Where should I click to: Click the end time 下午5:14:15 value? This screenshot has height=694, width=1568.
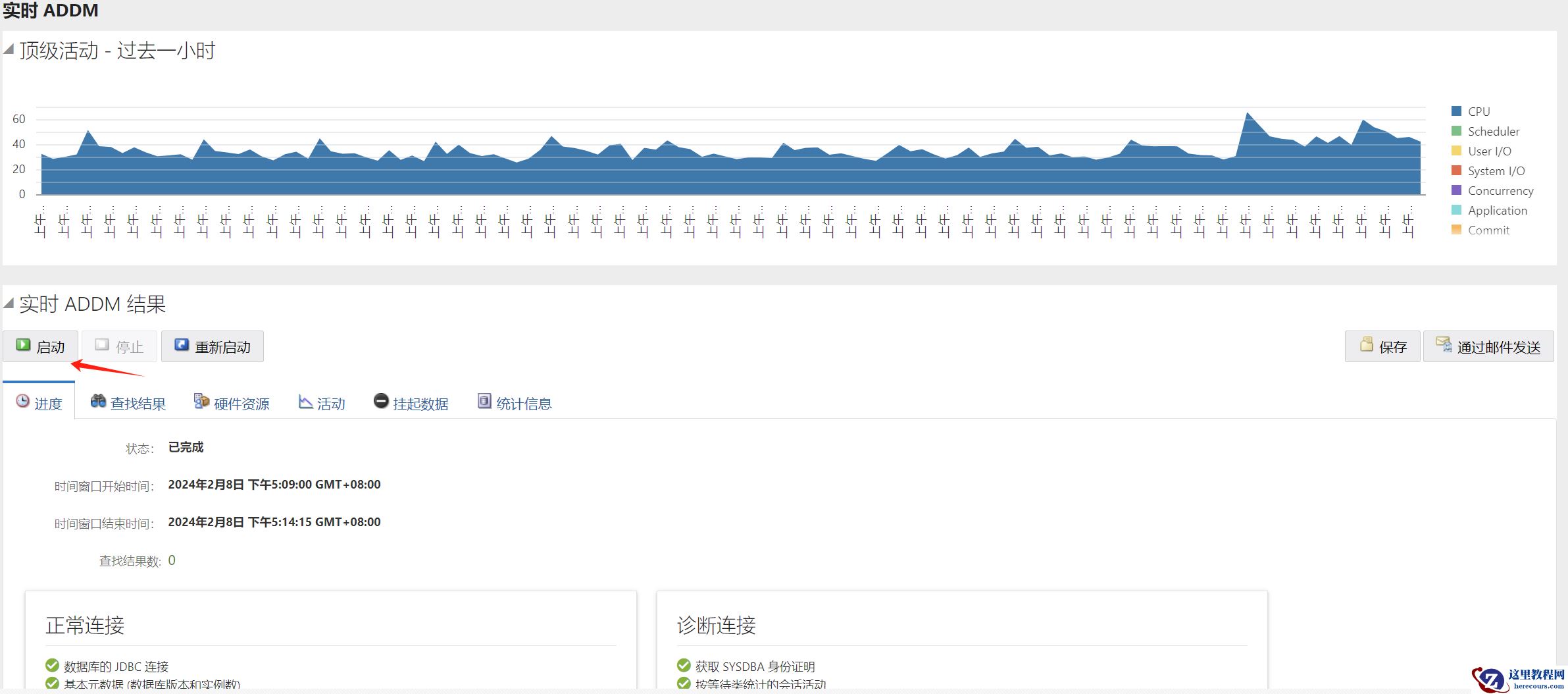[274, 522]
